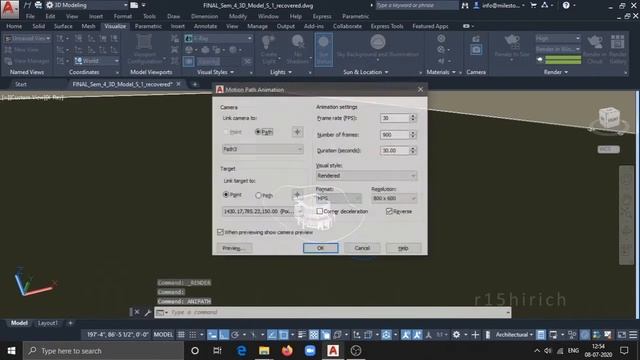Open the Output ribbon tab
Screen dimensions: 640x360
click(x=285, y=26)
